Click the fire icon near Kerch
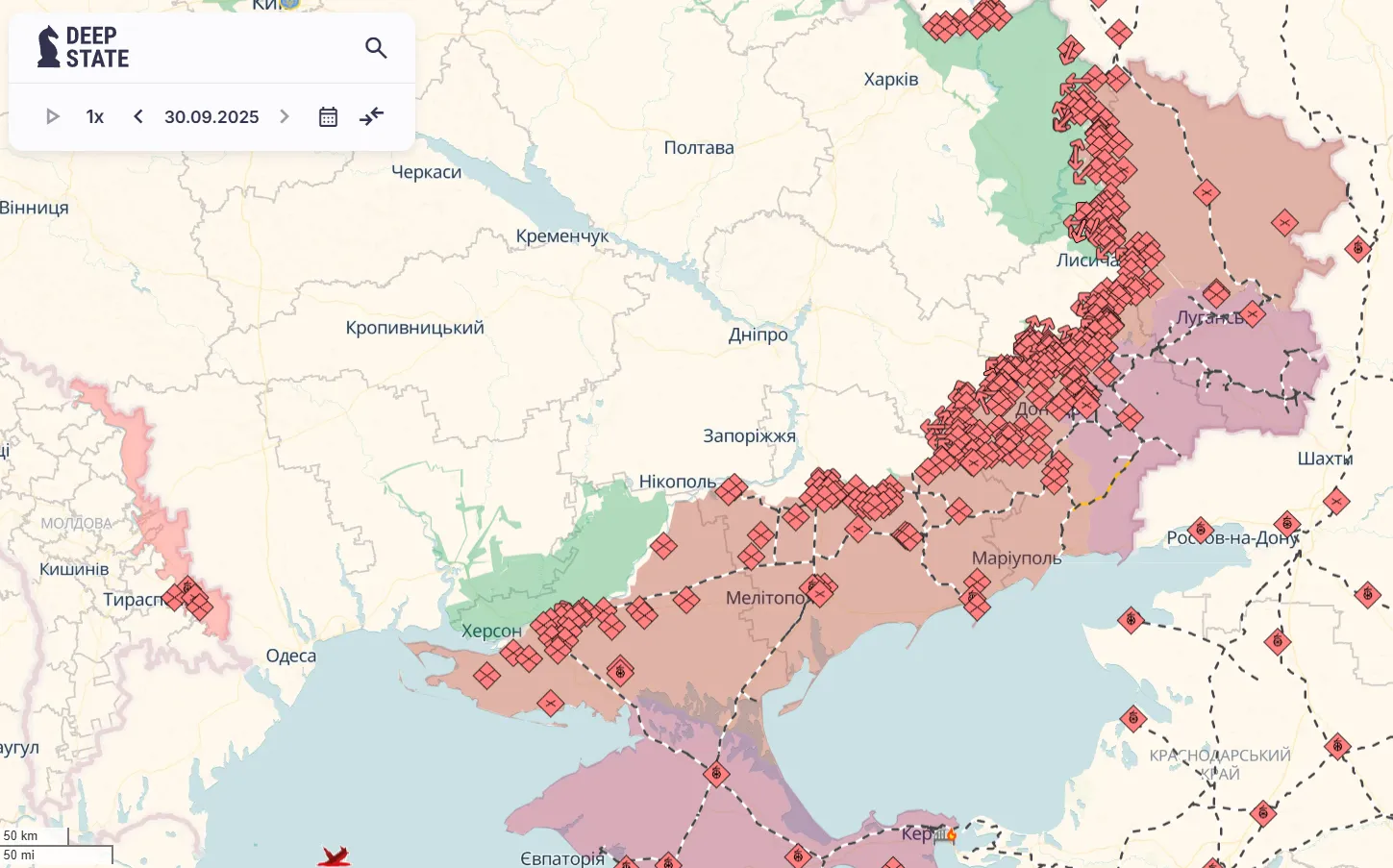 coord(951,834)
